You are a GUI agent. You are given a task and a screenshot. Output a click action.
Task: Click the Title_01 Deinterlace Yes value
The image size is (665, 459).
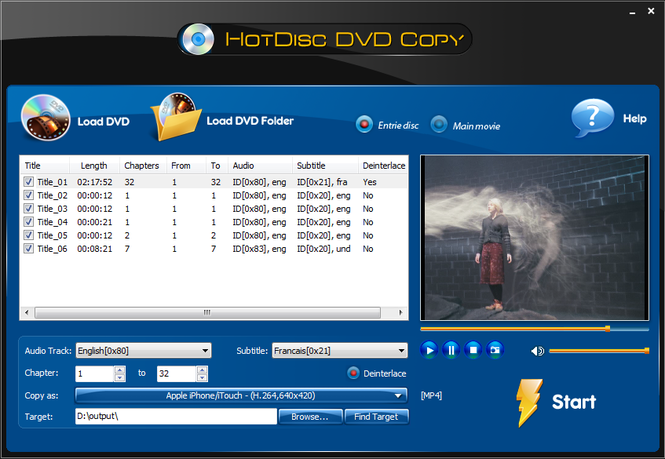pos(369,182)
